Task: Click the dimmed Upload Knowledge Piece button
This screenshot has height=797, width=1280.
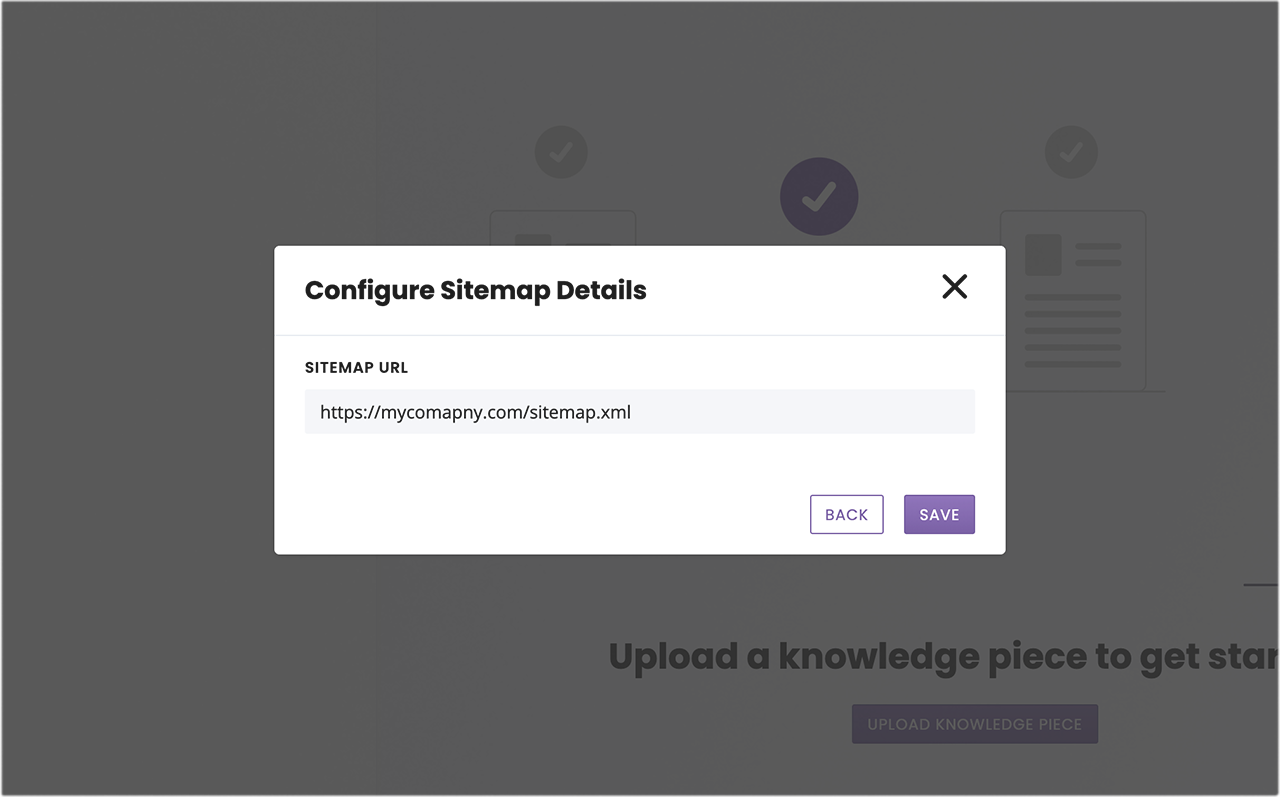Action: pos(975,724)
